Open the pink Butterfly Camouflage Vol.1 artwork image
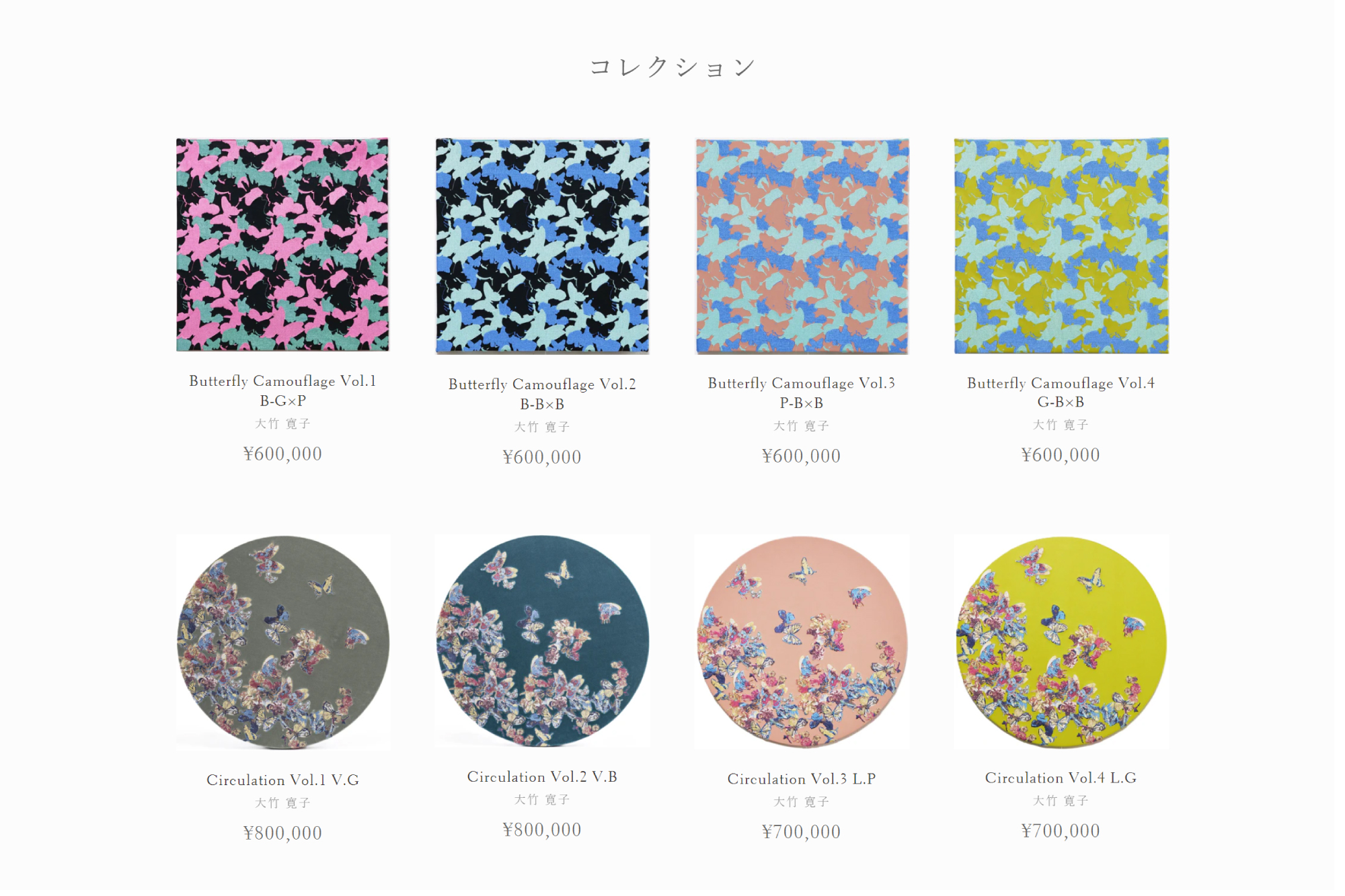Image resolution: width=1345 pixels, height=896 pixels. 282,245
